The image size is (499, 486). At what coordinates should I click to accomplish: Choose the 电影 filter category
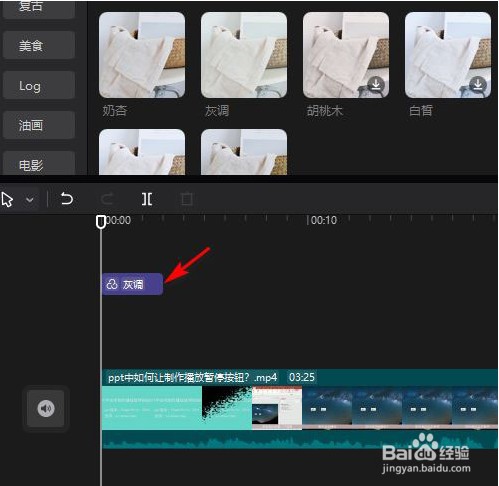[38, 163]
